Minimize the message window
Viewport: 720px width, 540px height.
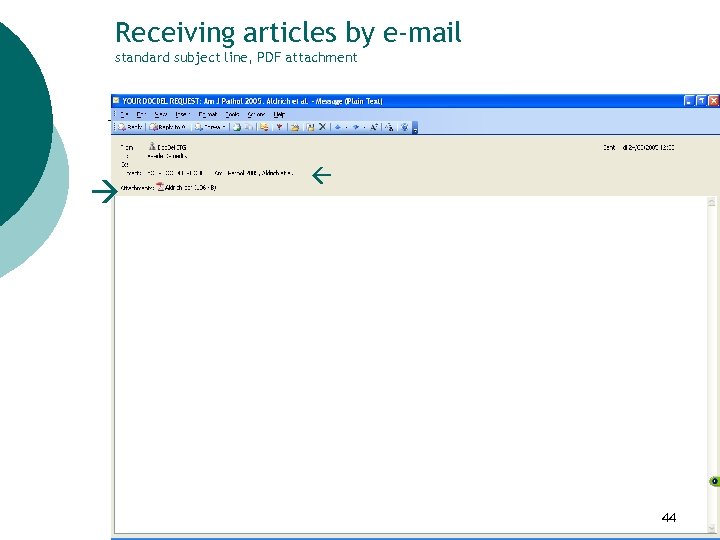[688, 101]
